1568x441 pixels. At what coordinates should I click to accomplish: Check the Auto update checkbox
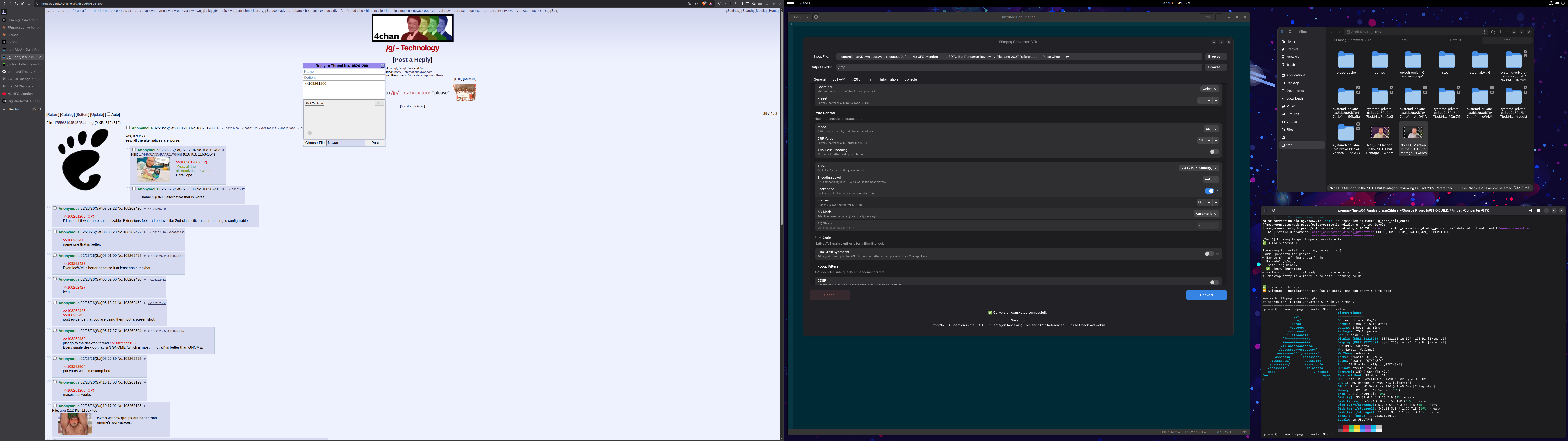(109, 114)
